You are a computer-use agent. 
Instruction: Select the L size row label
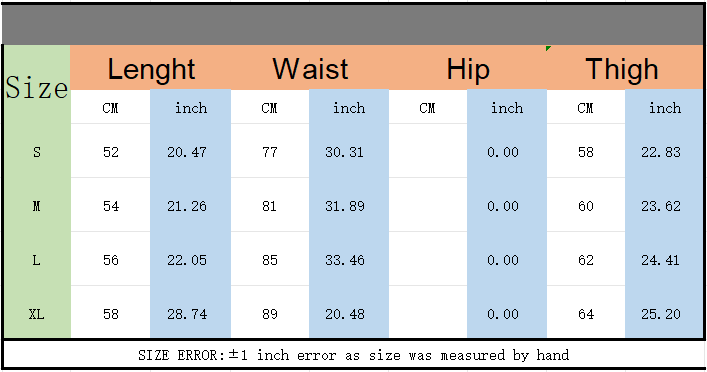click(x=37, y=260)
